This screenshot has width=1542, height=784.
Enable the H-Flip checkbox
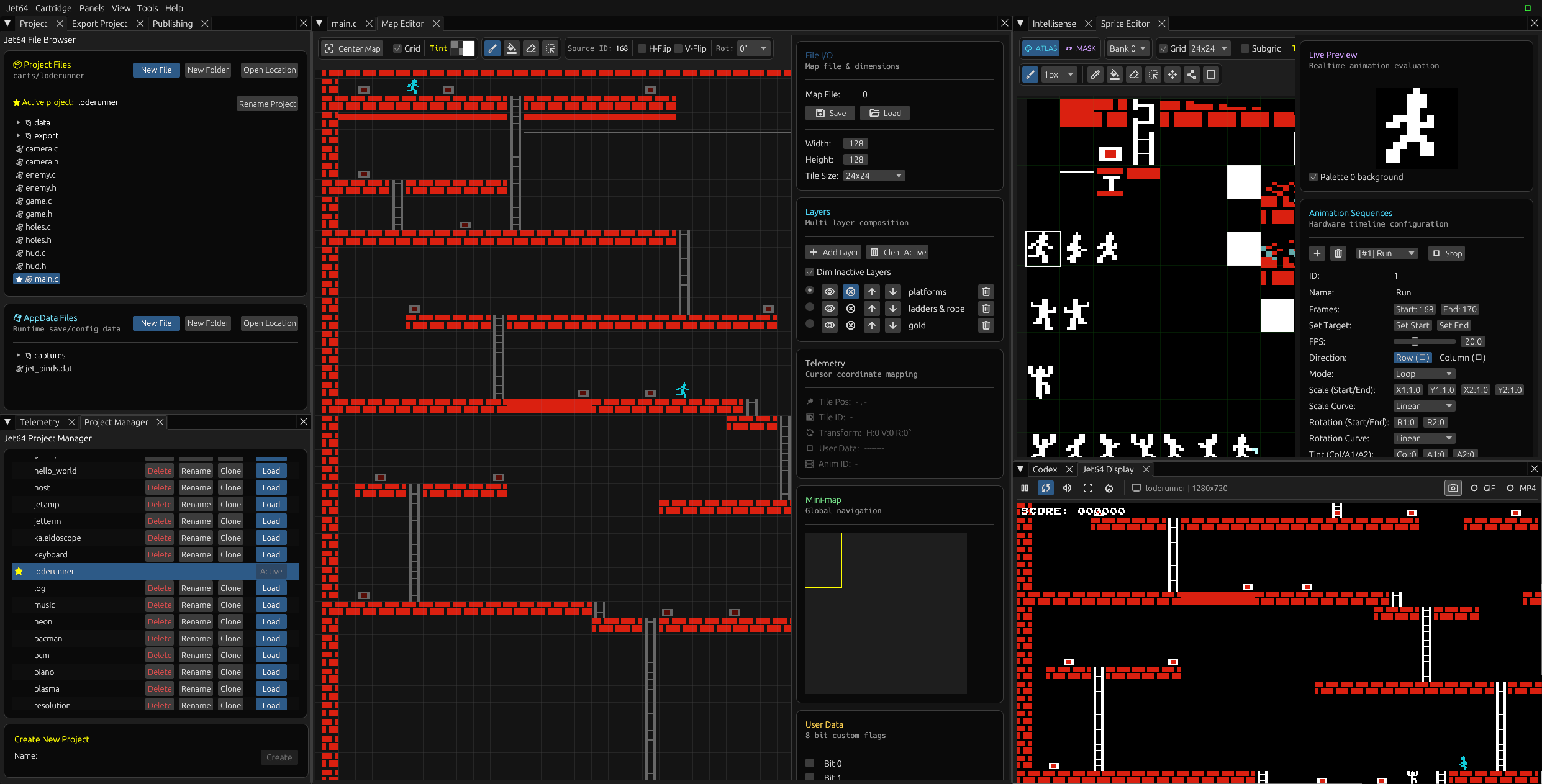point(642,48)
